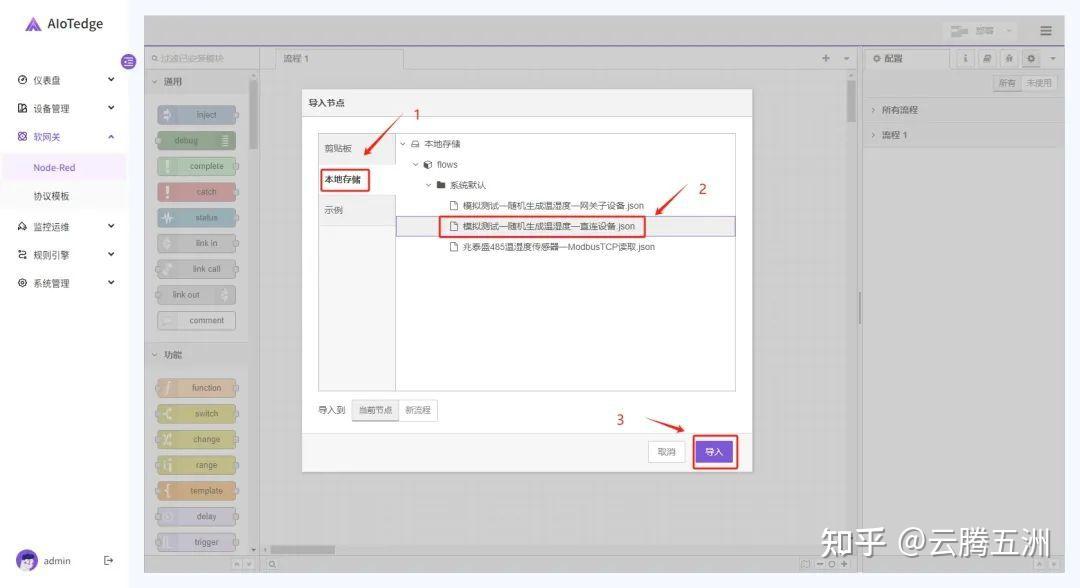Viewport: 1080px width, 588px height.
Task: Click the gear icon in the 配置 panel header
Action: pos(1030,58)
